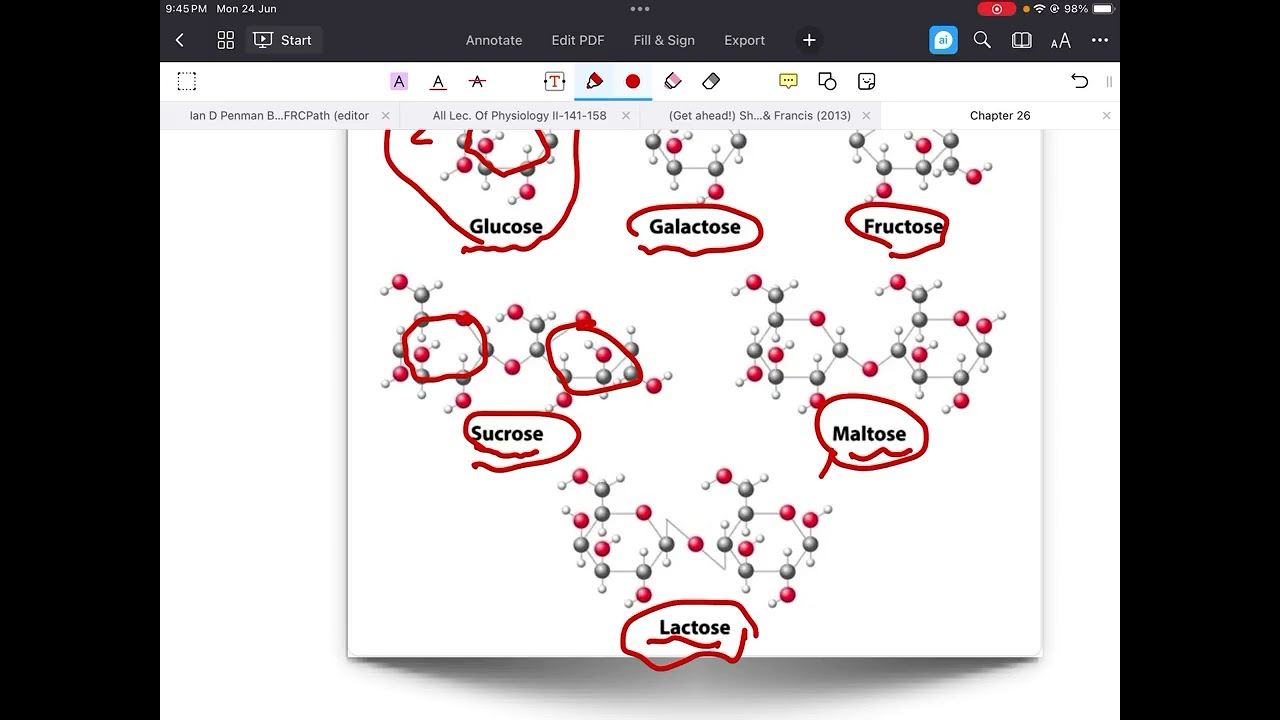Tap the battery status icon
This screenshot has height=720, width=1280.
coord(1103,8)
